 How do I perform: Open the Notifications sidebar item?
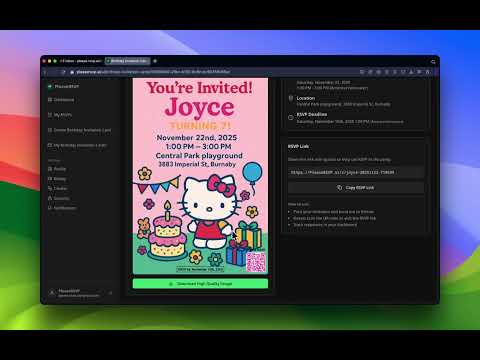(62, 208)
